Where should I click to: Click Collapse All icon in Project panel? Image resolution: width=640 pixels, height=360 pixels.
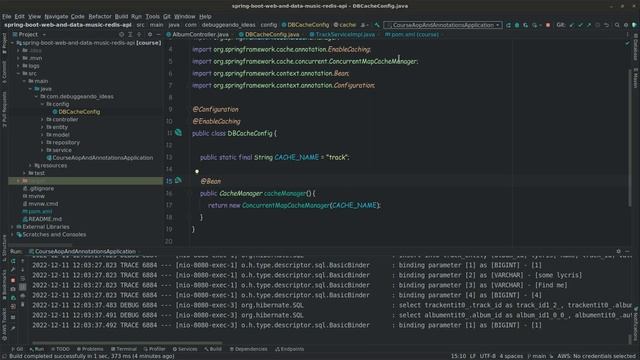tap(139, 35)
